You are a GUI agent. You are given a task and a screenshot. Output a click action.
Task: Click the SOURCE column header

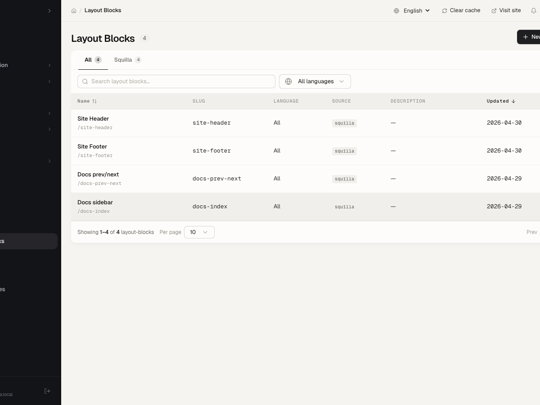point(341,101)
